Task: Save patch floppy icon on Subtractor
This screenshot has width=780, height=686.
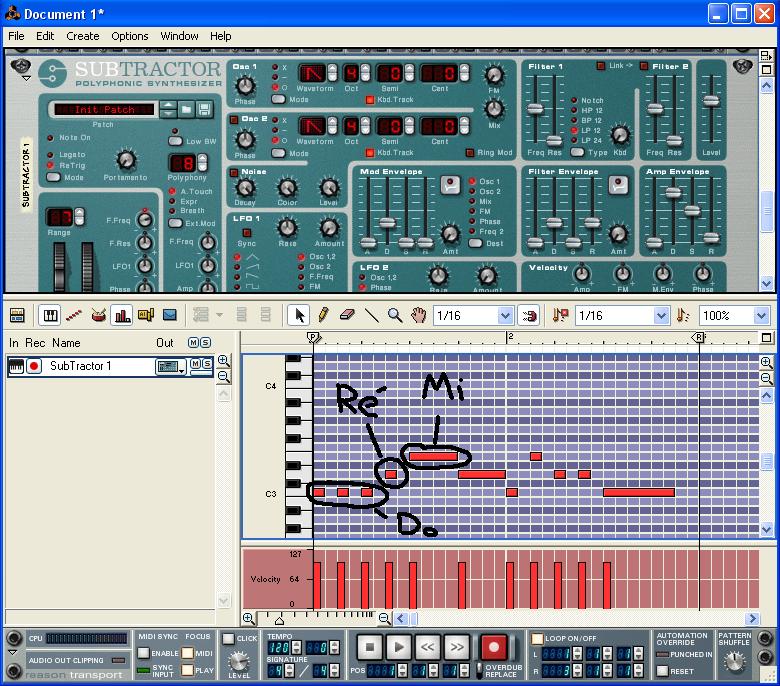Action: coord(204,109)
